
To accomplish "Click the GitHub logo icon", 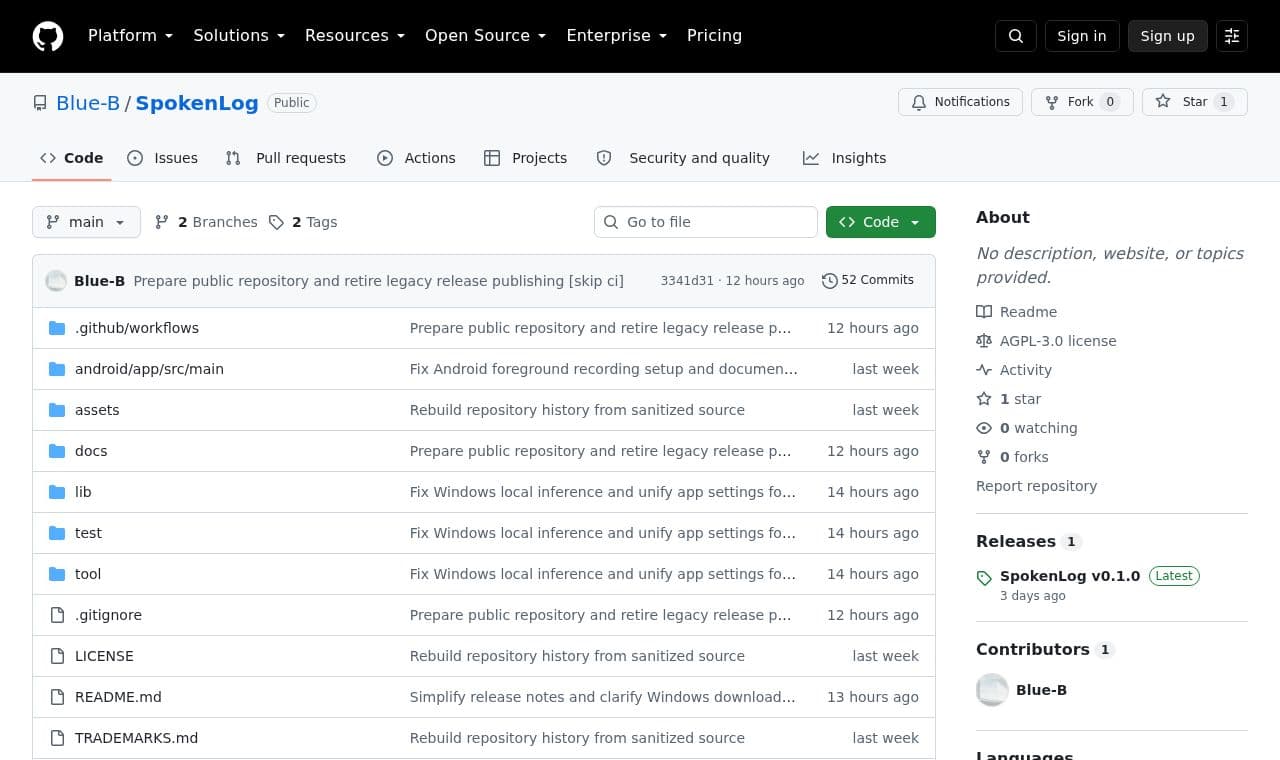I will pyautogui.click(x=48, y=36).
